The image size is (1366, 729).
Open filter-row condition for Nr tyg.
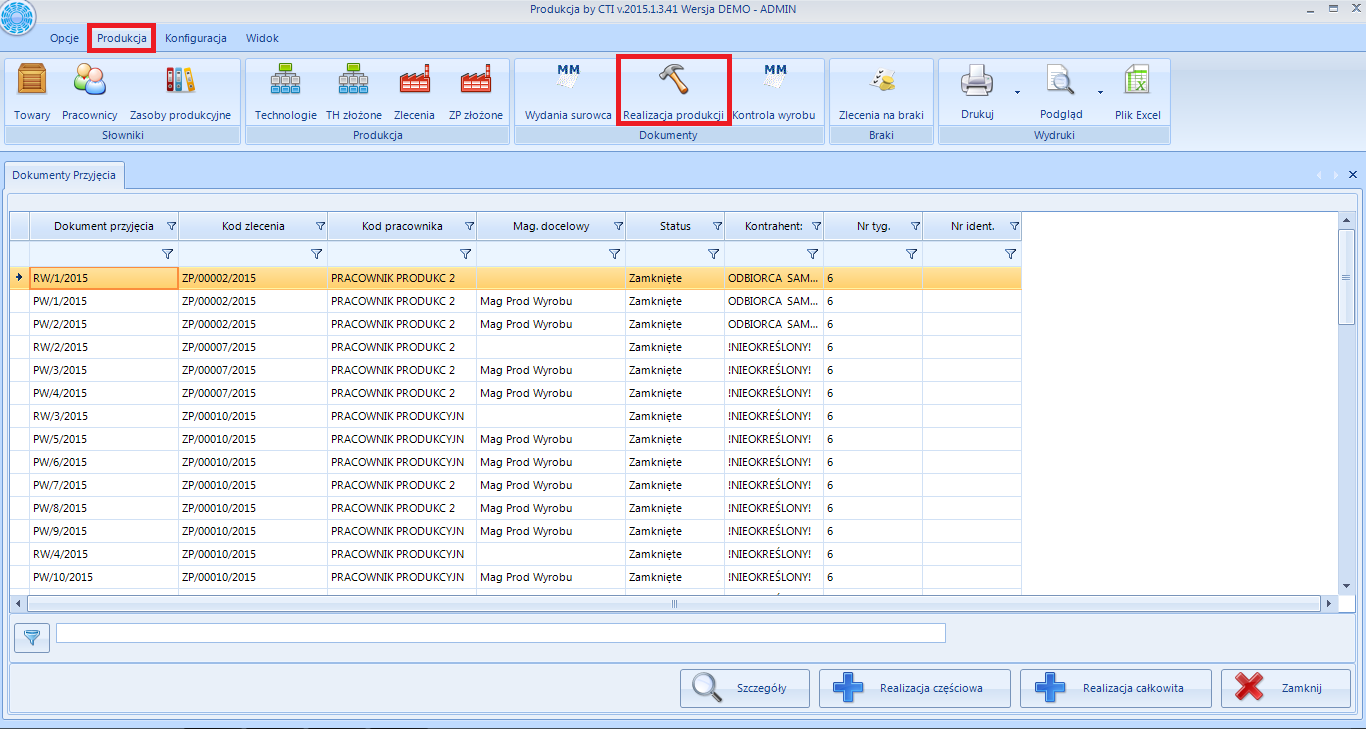point(912,254)
